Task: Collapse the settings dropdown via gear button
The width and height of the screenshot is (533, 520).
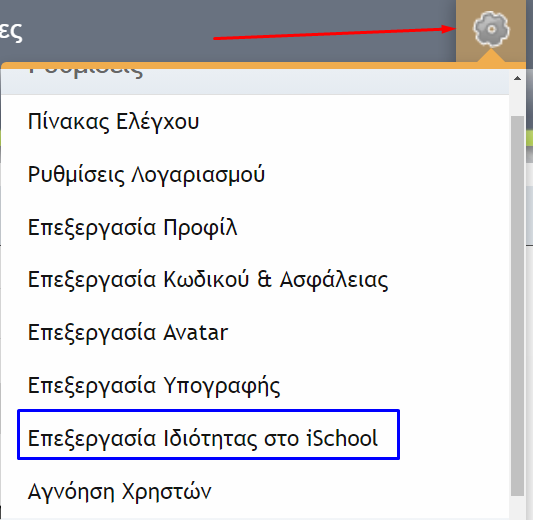Action: [491, 29]
